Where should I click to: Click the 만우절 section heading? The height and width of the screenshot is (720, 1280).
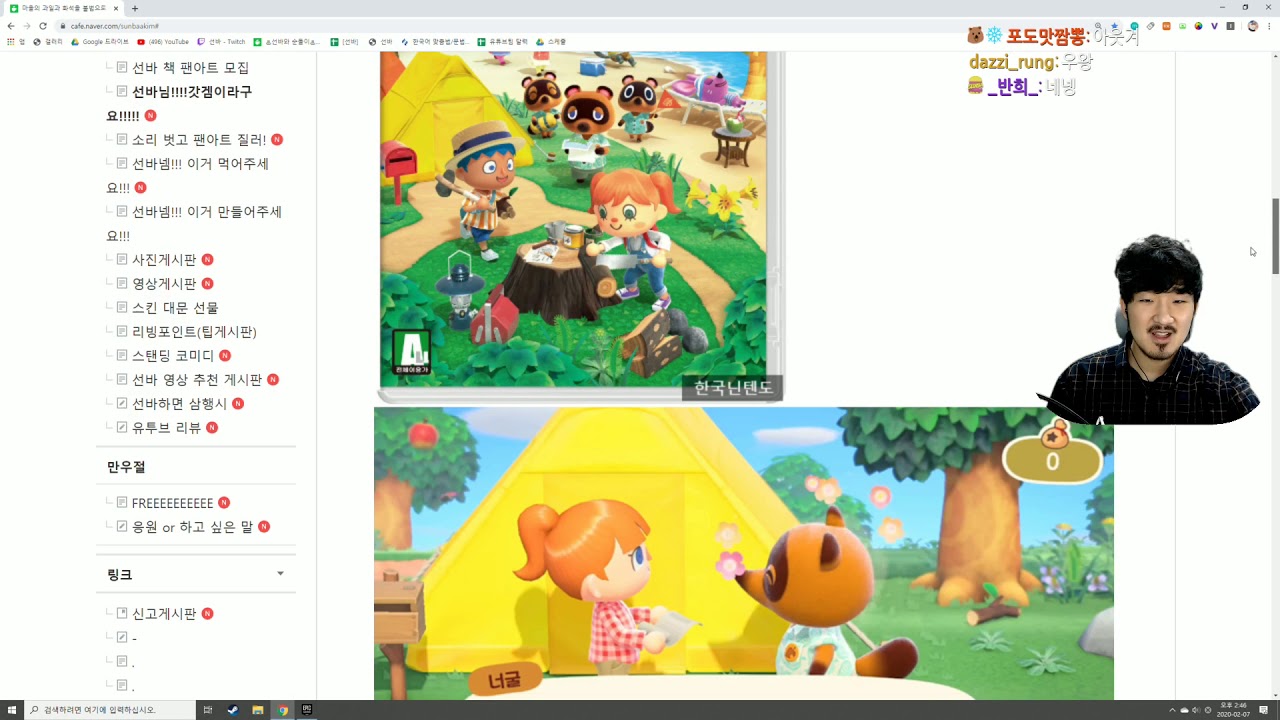point(126,467)
